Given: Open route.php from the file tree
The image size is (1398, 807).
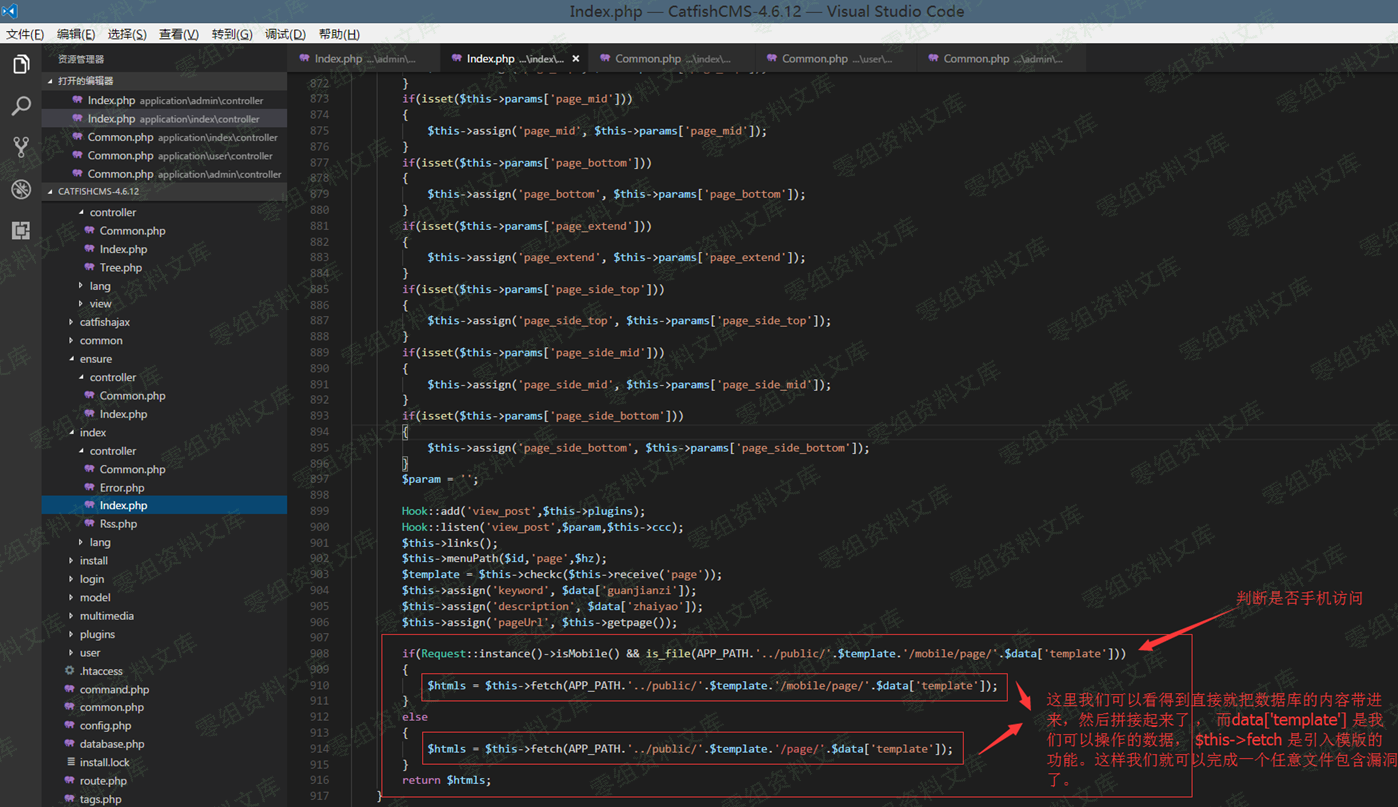Looking at the screenshot, I should (103, 781).
